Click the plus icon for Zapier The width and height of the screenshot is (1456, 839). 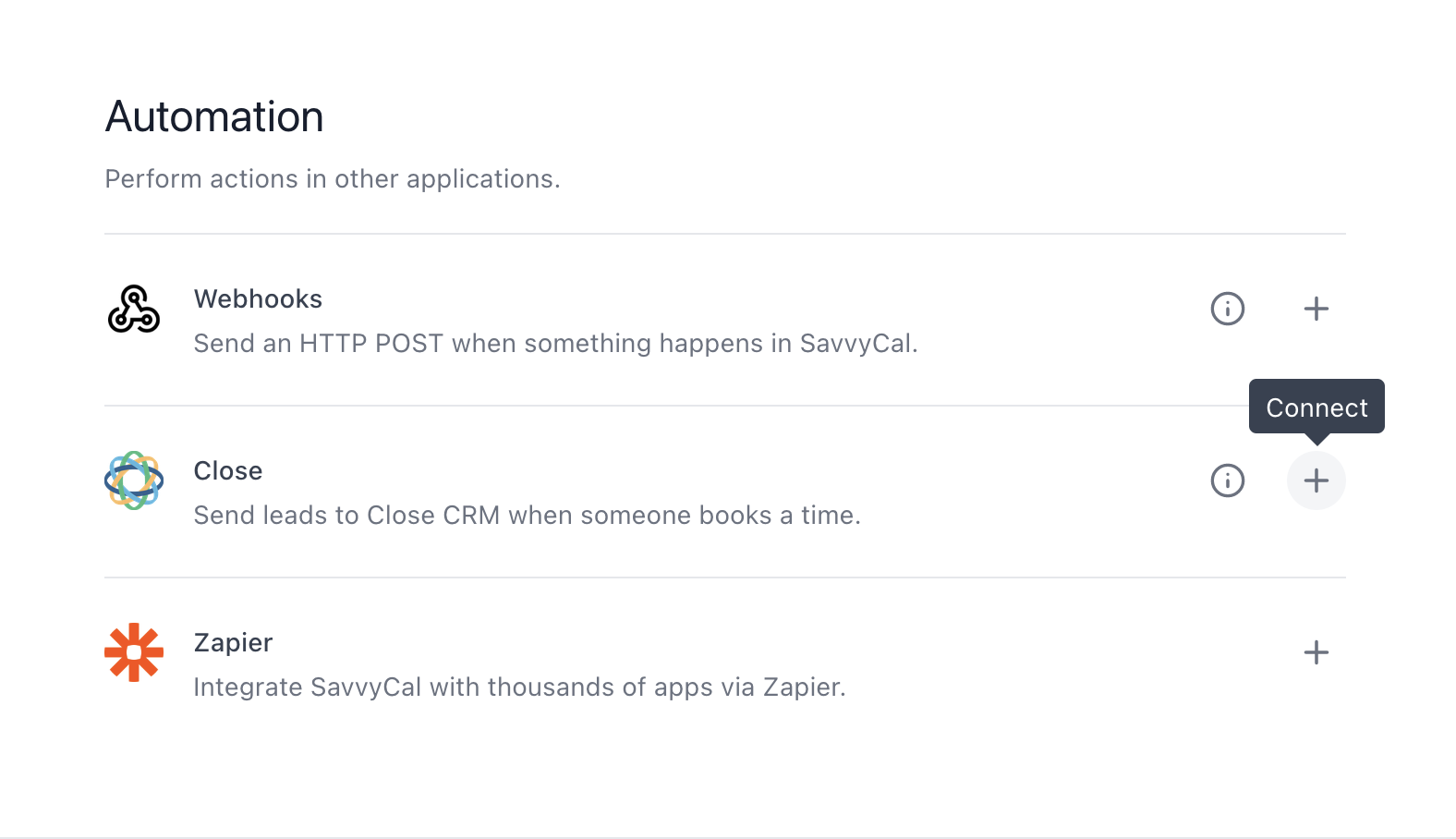click(1316, 652)
